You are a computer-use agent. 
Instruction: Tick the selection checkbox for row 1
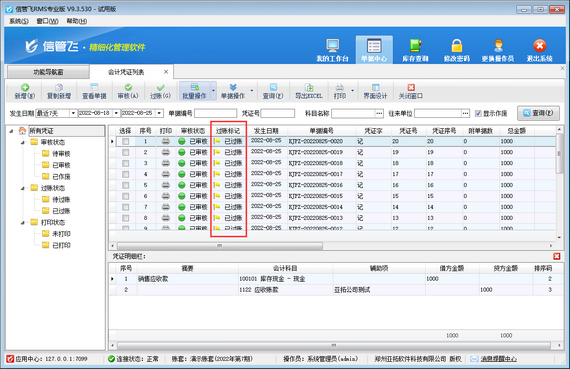point(125,141)
